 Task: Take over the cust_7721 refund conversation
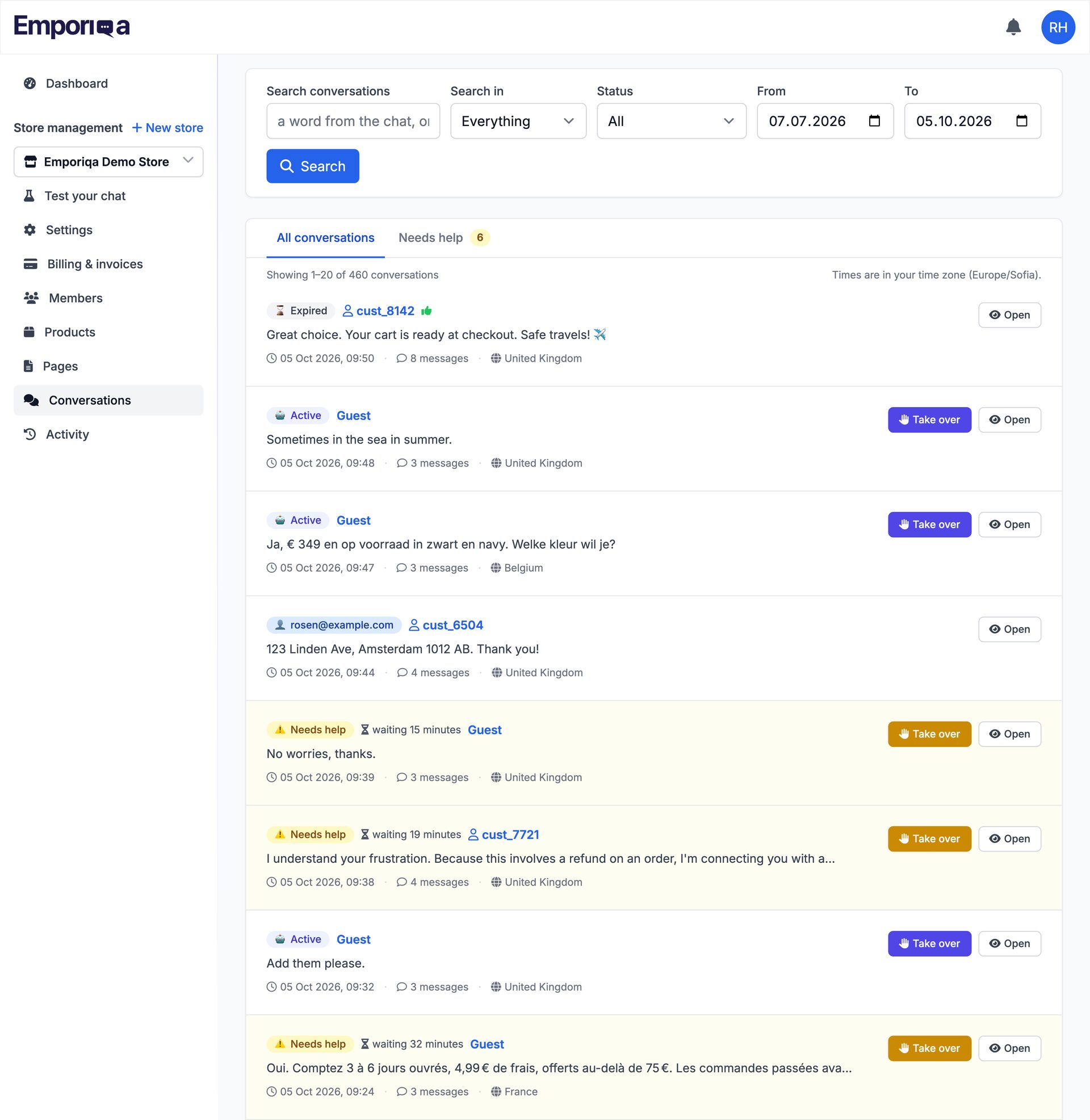pos(929,838)
